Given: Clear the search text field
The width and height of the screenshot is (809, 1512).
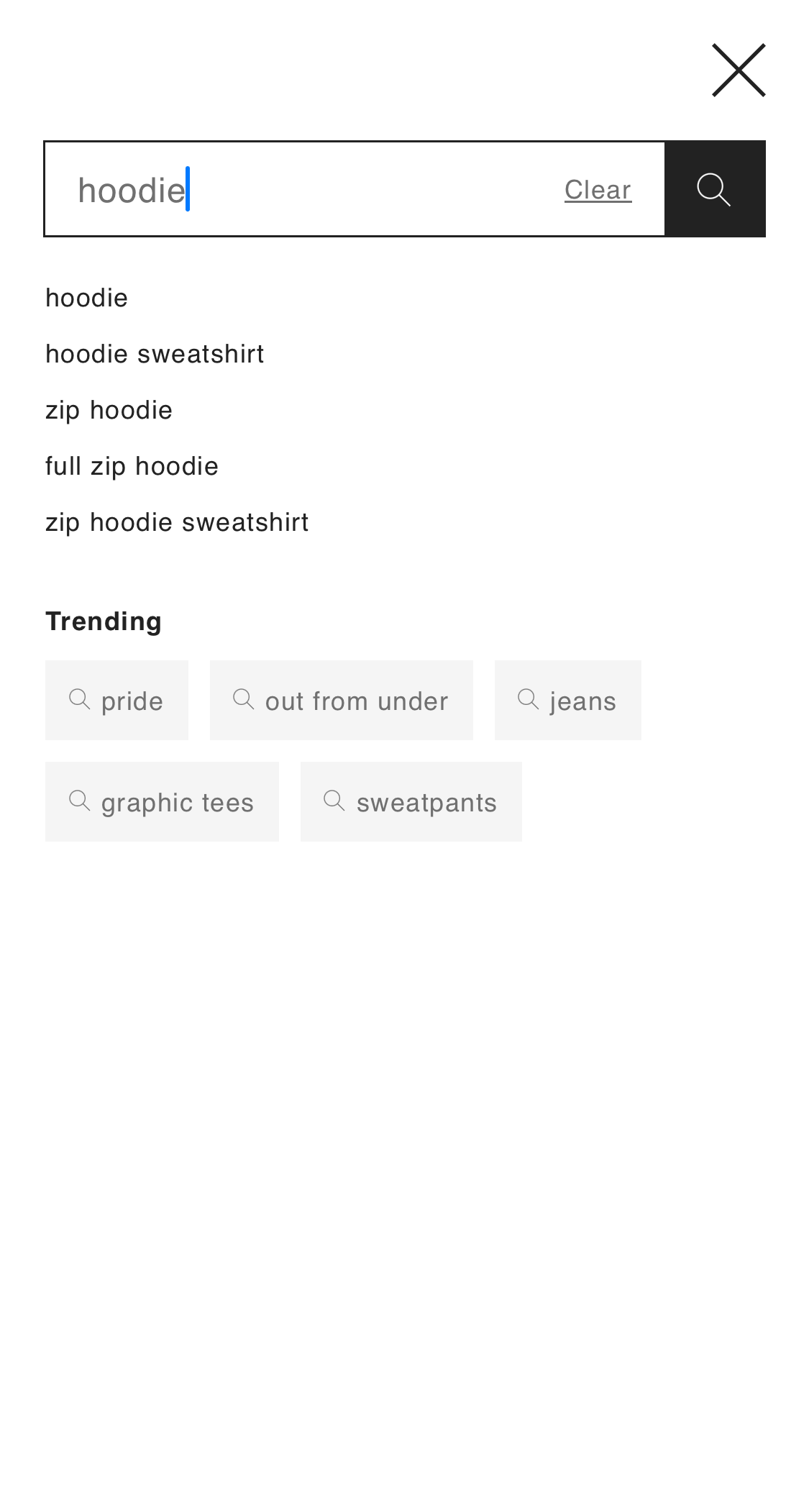Looking at the screenshot, I should 598,190.
